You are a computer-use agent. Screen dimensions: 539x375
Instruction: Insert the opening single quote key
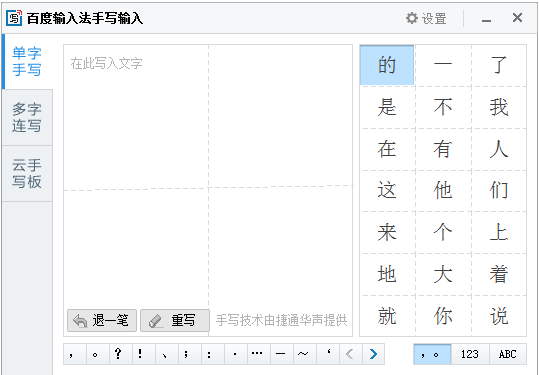click(328, 354)
